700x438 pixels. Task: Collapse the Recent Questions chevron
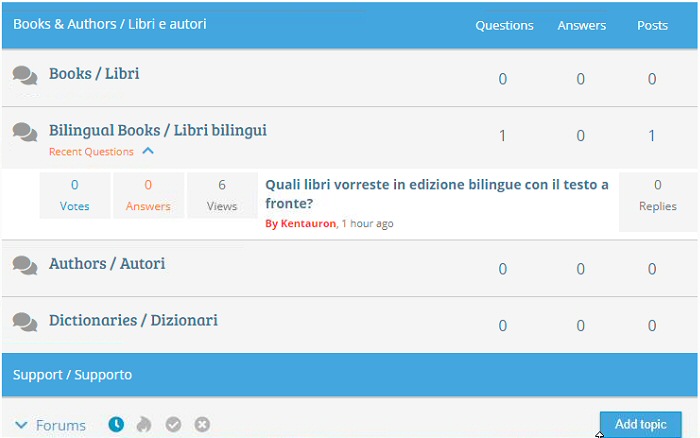(148, 152)
